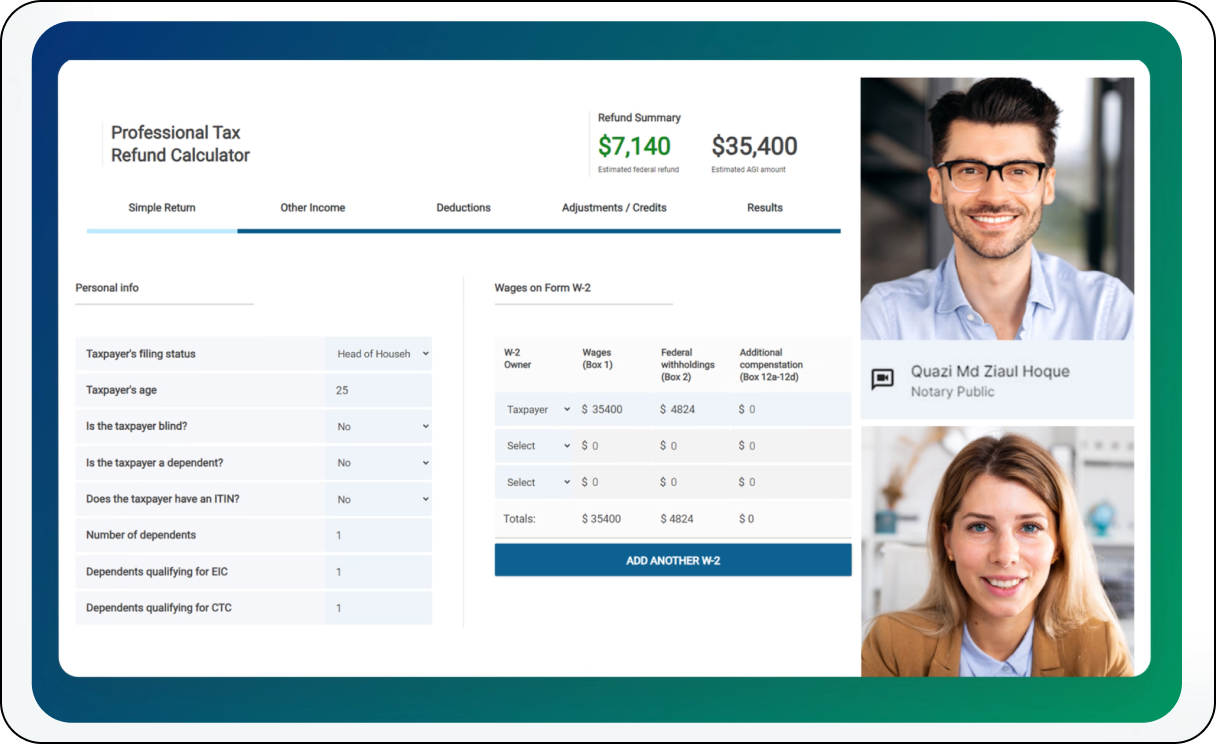This screenshot has height=744, width=1216.
Task: Edit the Number of dependents field
Action: [x=379, y=535]
